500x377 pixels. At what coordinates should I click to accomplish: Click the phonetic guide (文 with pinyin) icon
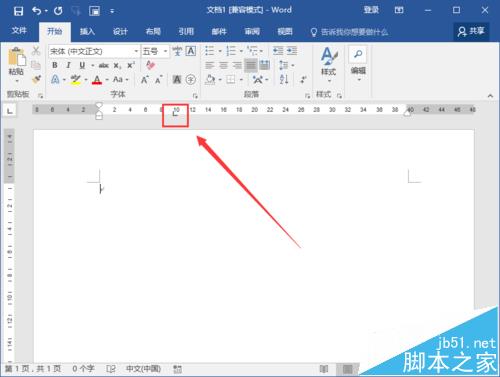pos(177,51)
